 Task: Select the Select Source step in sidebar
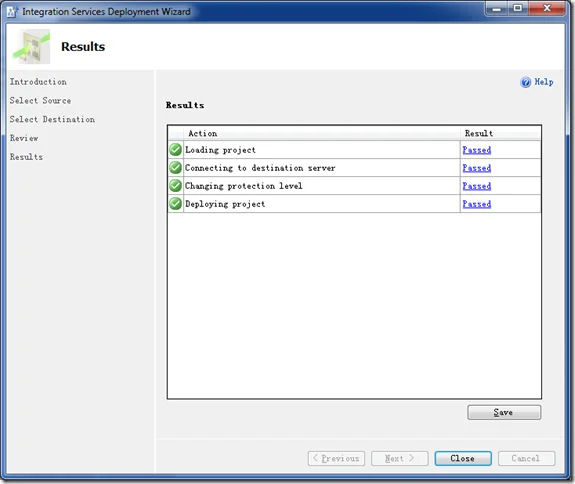[40, 100]
